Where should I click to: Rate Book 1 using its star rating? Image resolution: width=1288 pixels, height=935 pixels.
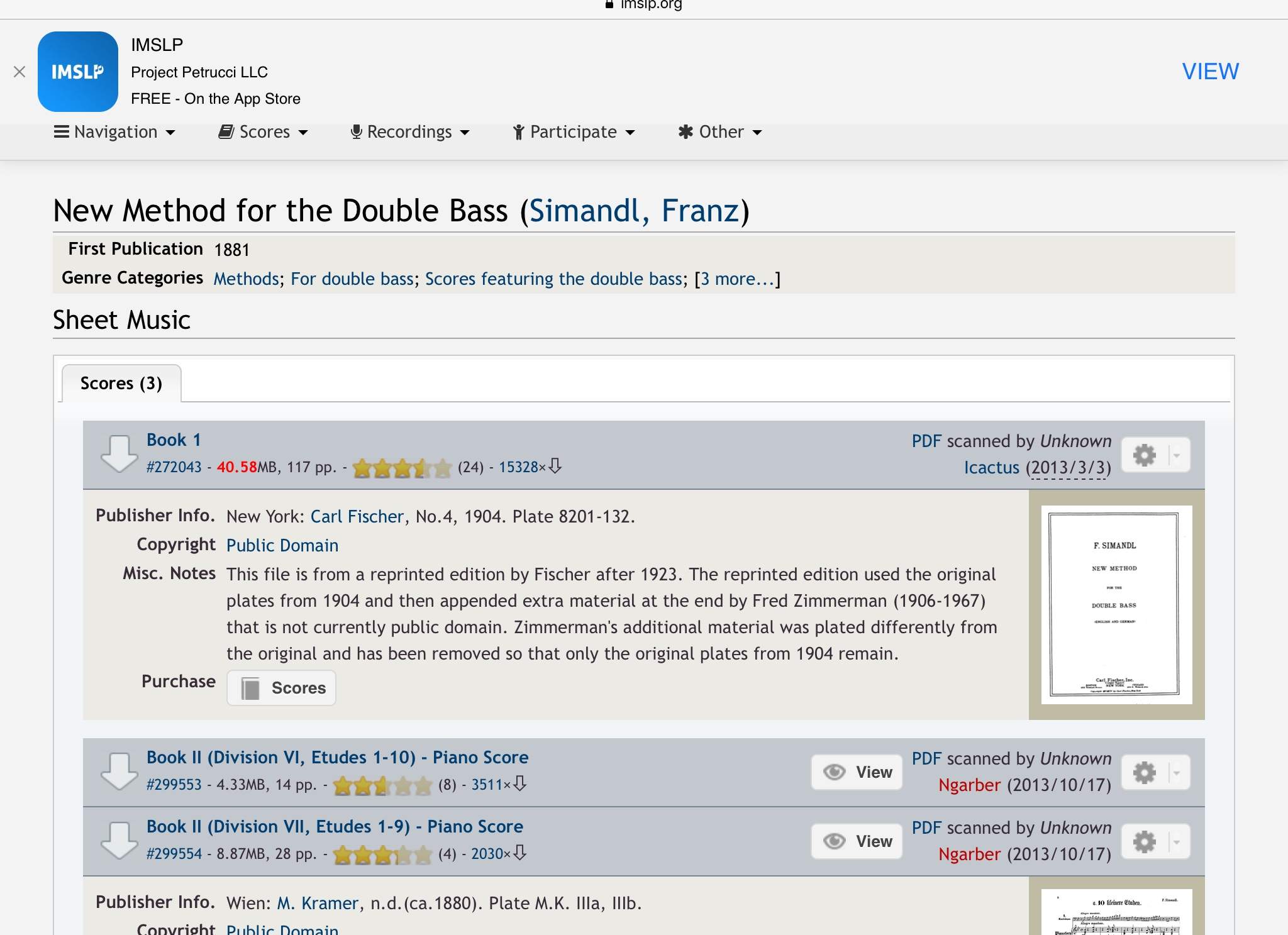pyautogui.click(x=402, y=468)
